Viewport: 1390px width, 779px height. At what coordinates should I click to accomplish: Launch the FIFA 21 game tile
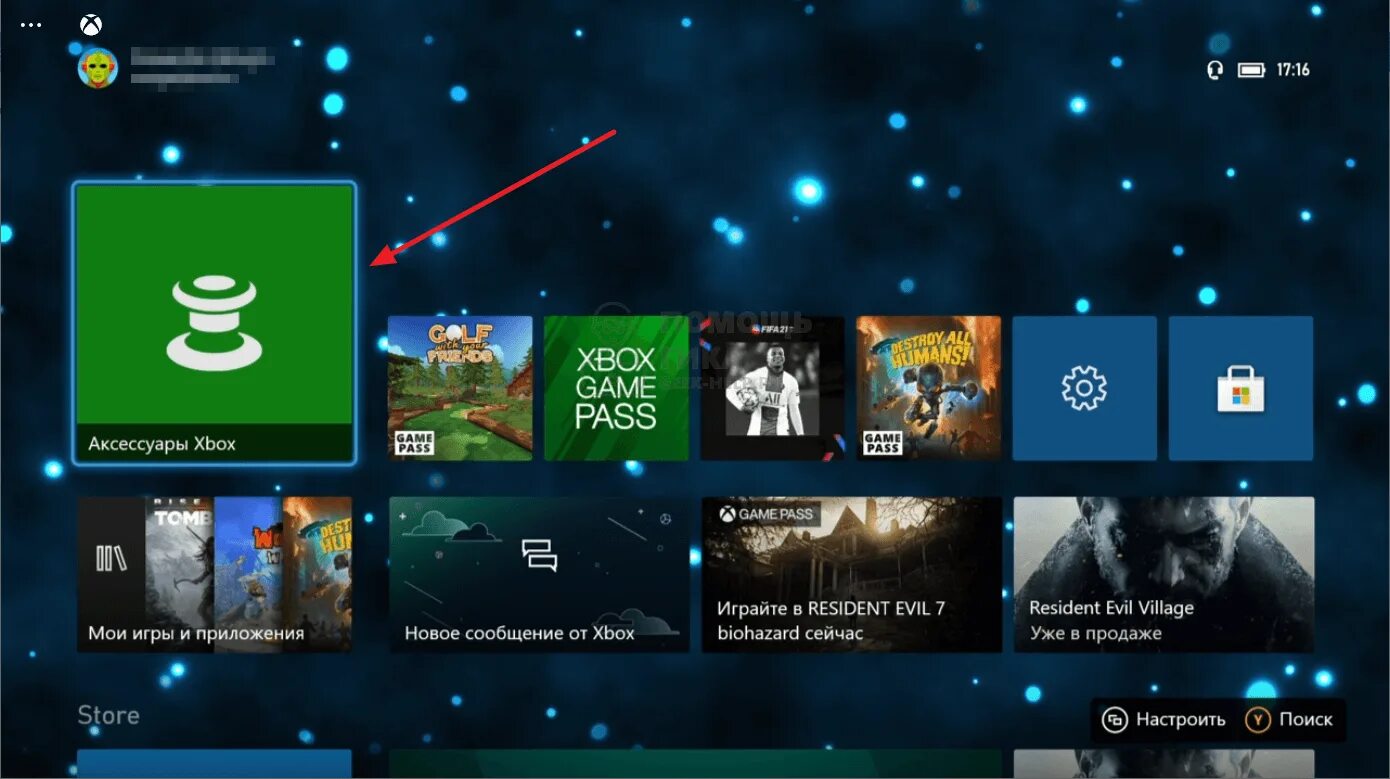pyautogui.click(x=772, y=388)
